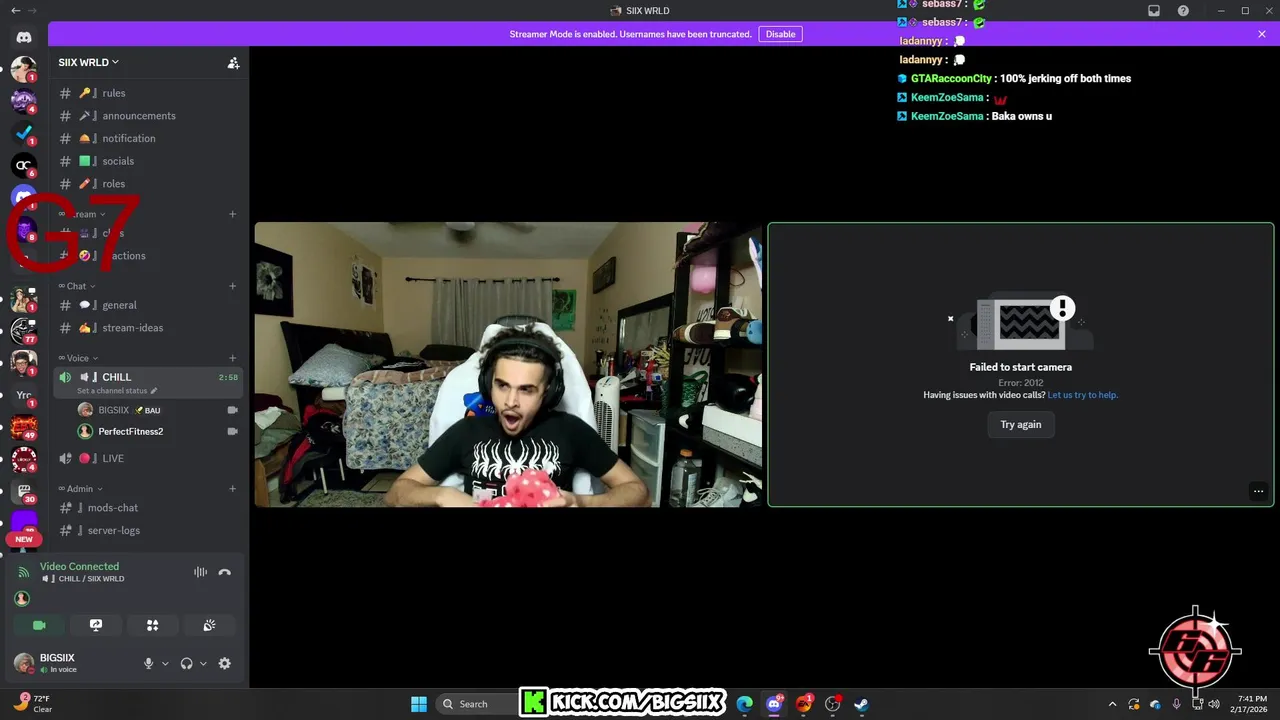Invite members using the add people icon
This screenshot has height=720, width=1280.
[233, 62]
